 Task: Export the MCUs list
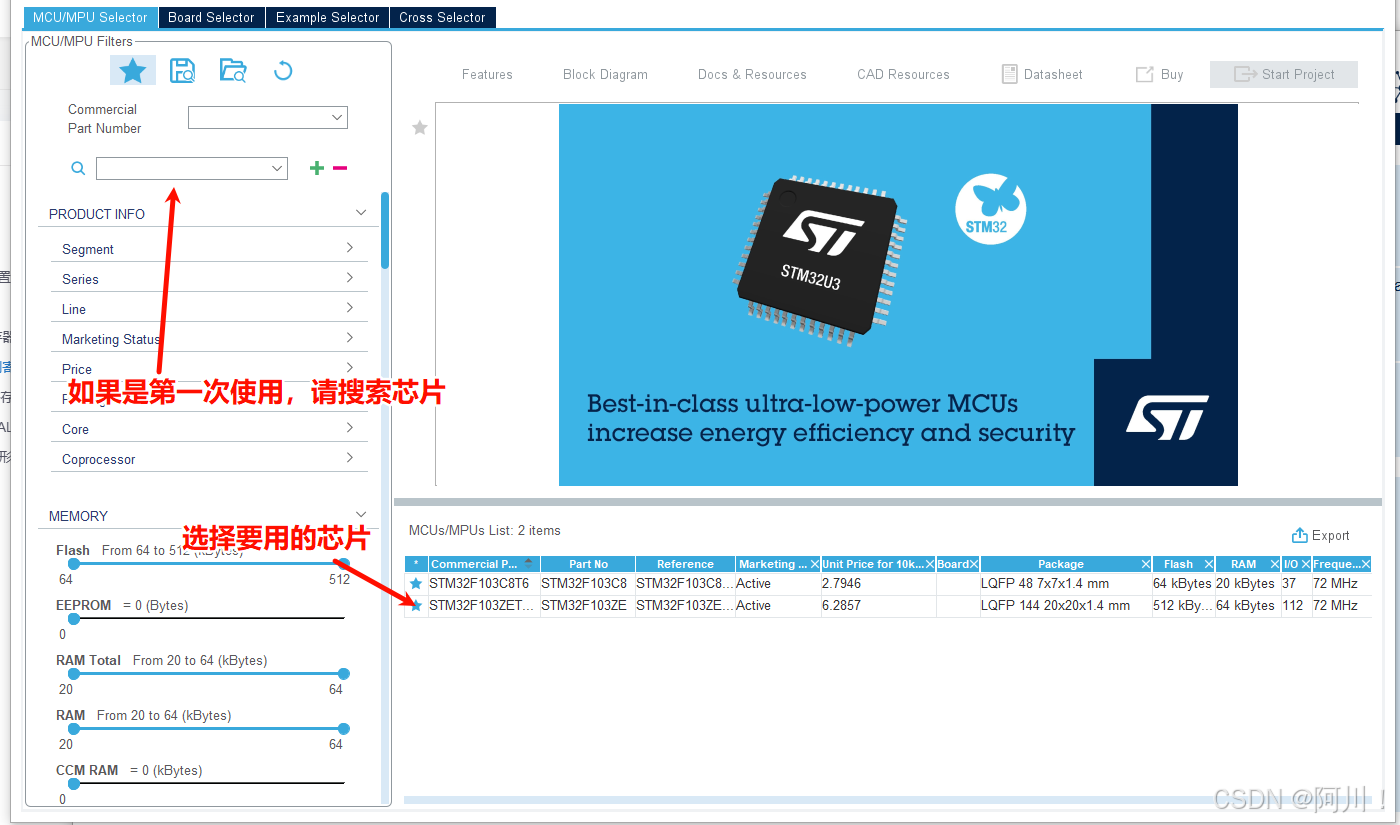pyautogui.click(x=1320, y=535)
